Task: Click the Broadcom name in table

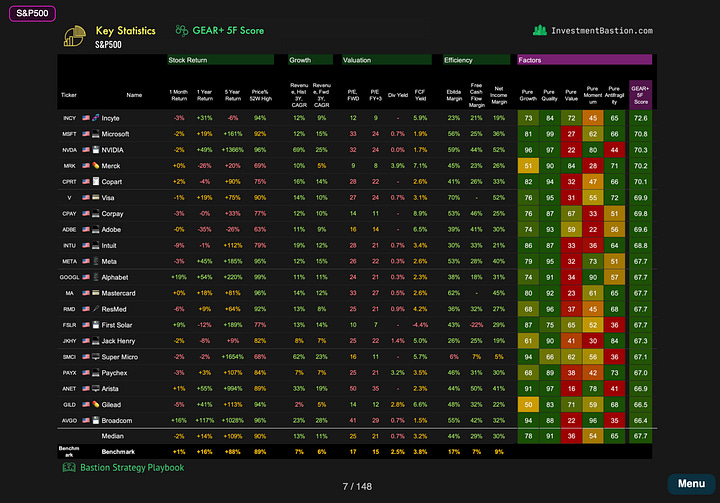Action: click(x=117, y=420)
